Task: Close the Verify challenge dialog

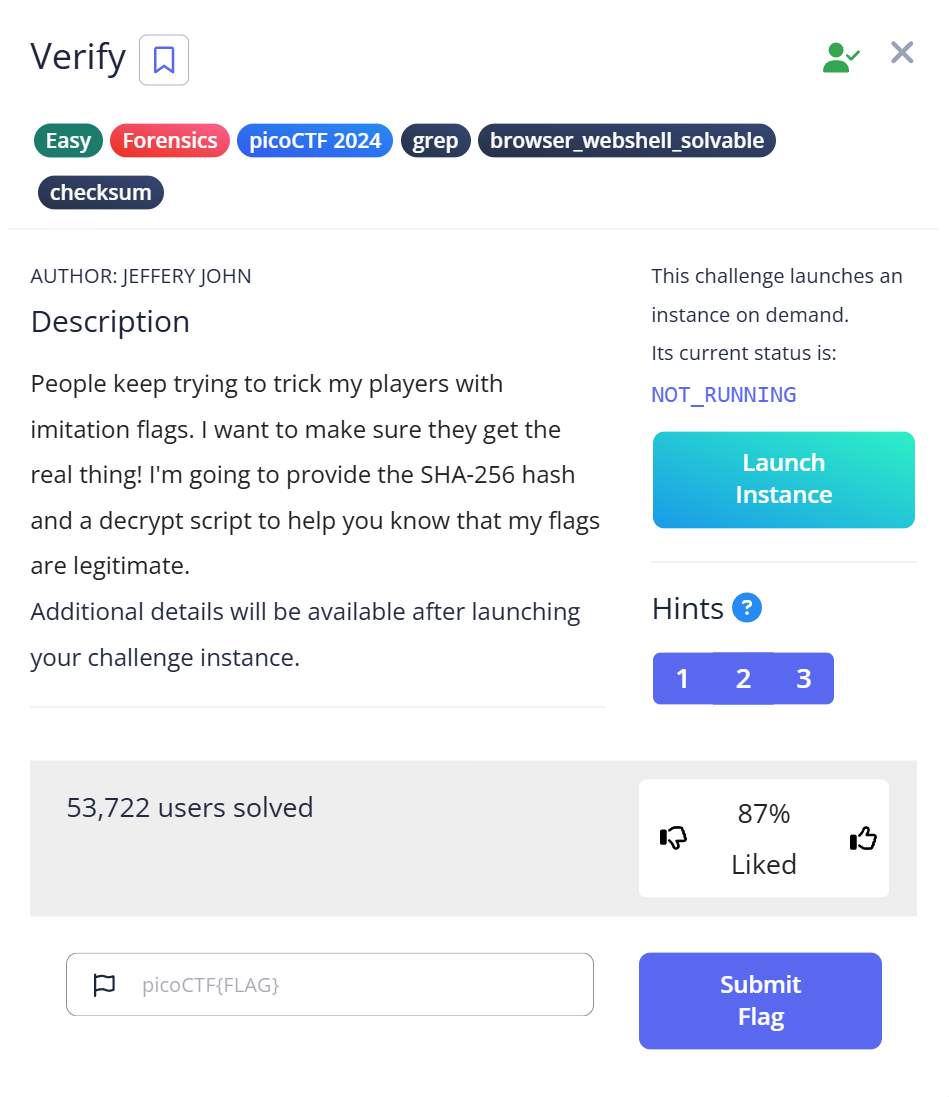Action: pyautogui.click(x=902, y=53)
